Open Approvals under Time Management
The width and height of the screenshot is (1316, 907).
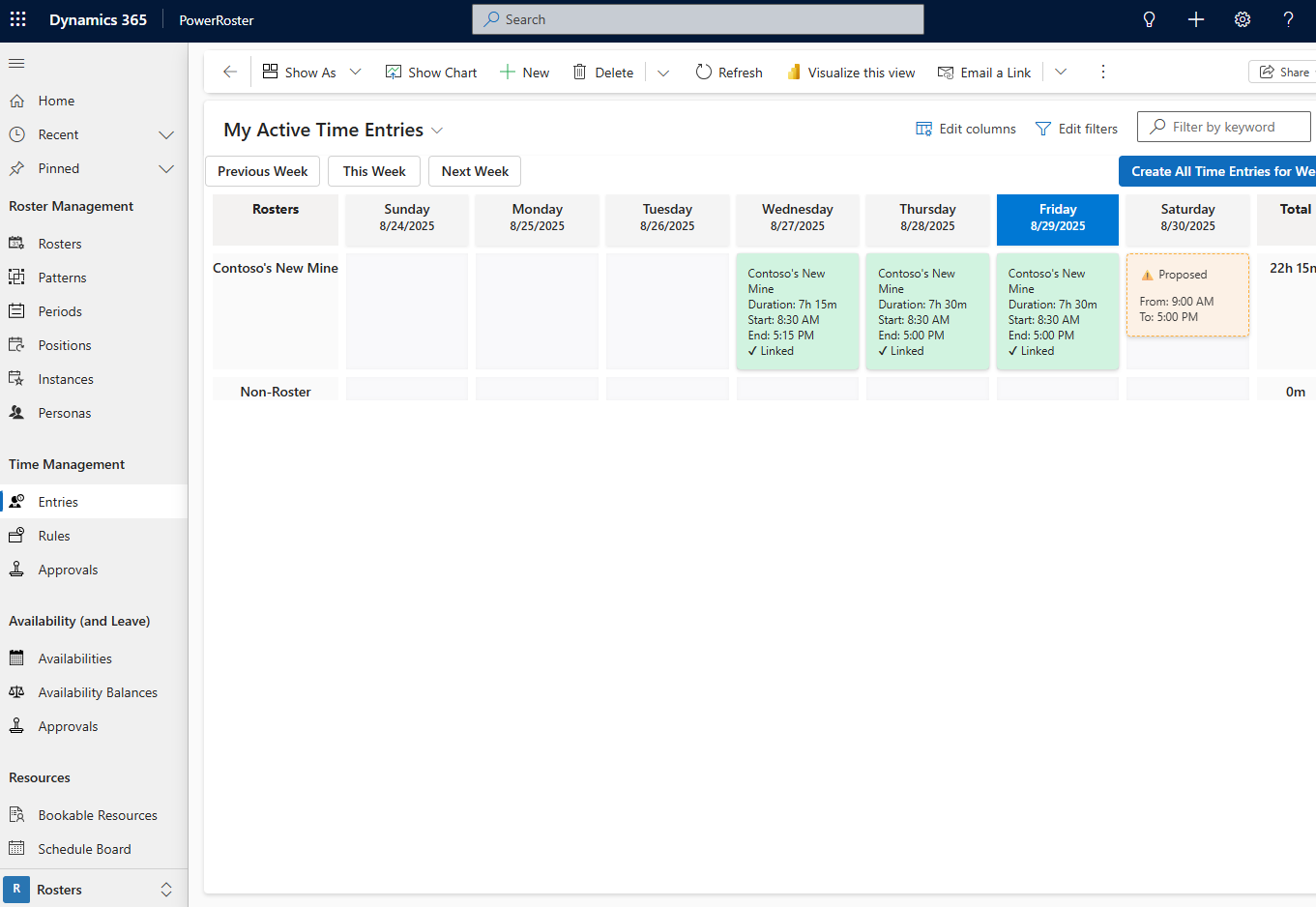coord(94,570)
